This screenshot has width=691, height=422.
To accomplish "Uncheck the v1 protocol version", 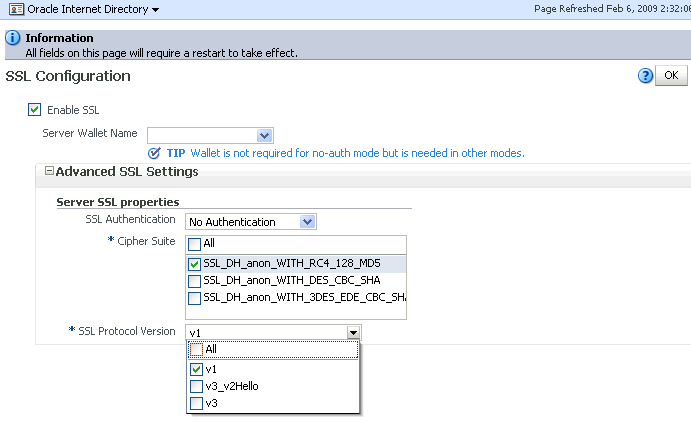I will 196,369.
